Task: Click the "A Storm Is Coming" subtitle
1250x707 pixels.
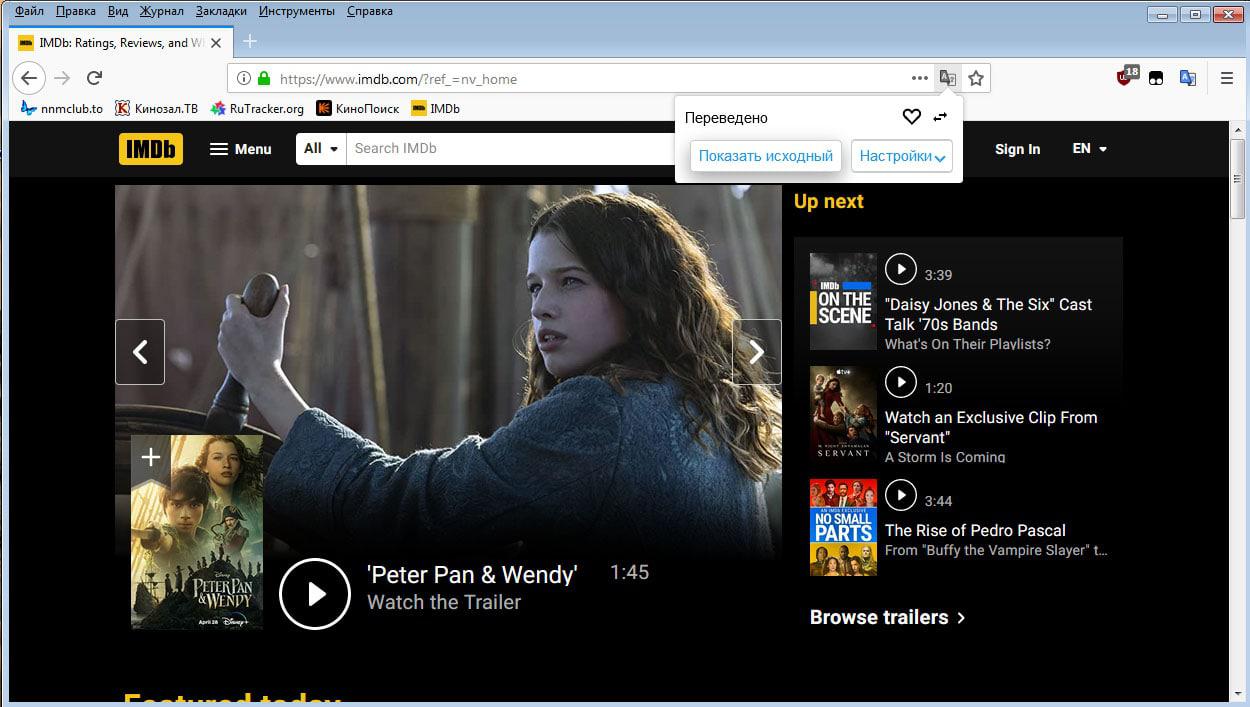Action: click(x=945, y=457)
